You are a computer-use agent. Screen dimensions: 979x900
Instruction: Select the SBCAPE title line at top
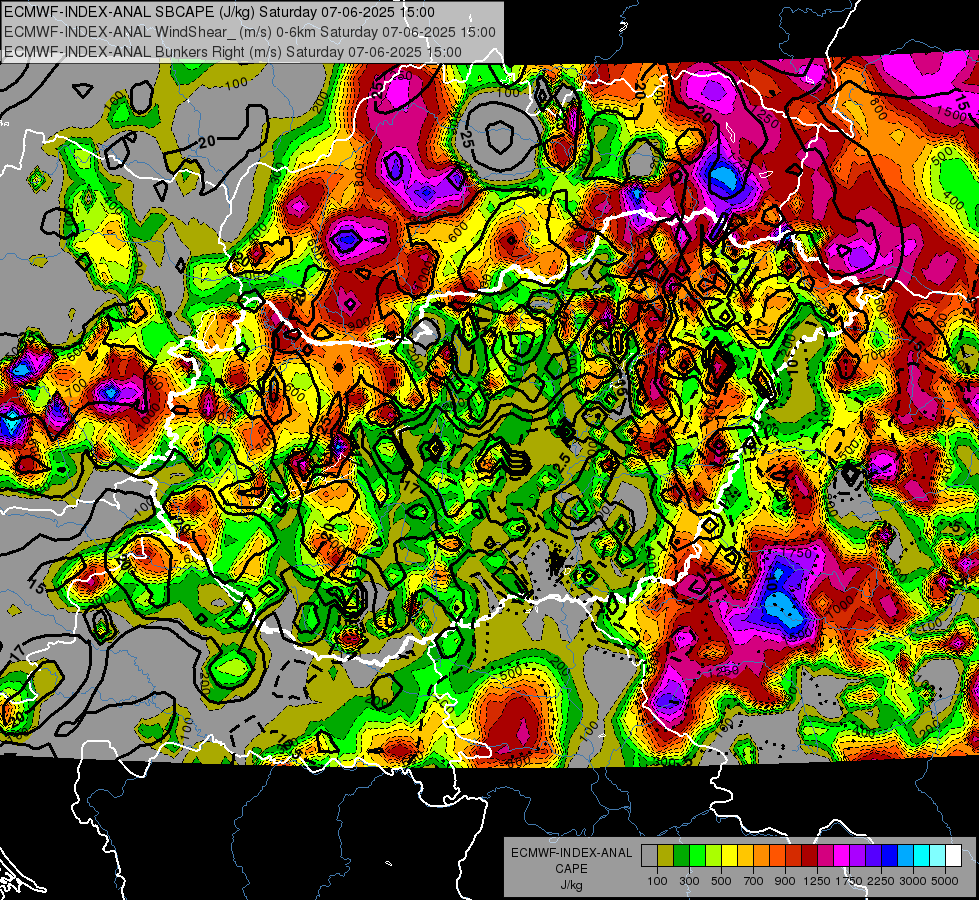(x=219, y=12)
